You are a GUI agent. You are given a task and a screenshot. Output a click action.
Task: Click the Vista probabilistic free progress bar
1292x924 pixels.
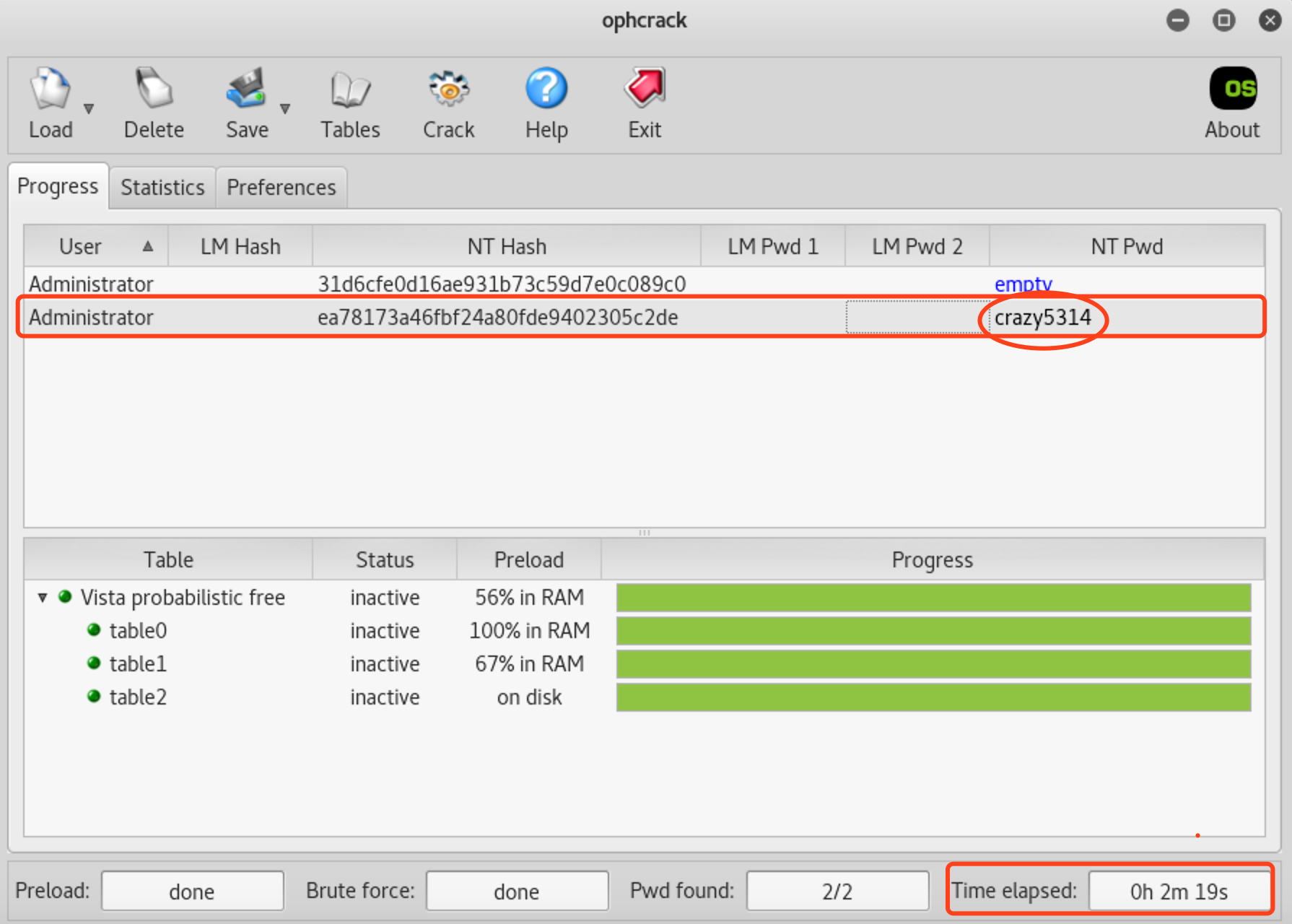coord(933,598)
